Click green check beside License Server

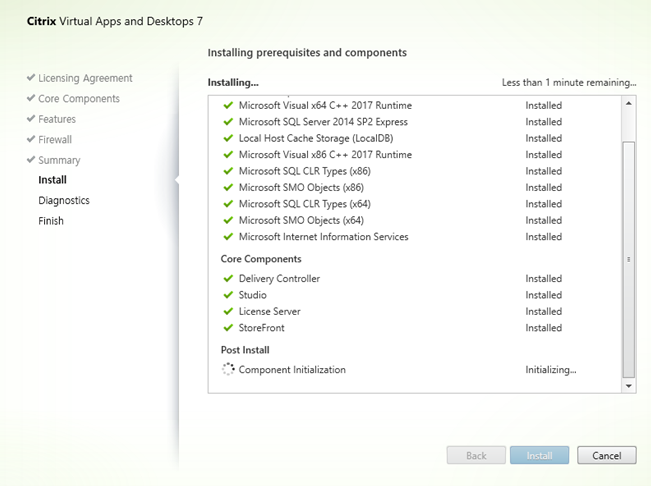click(x=228, y=311)
